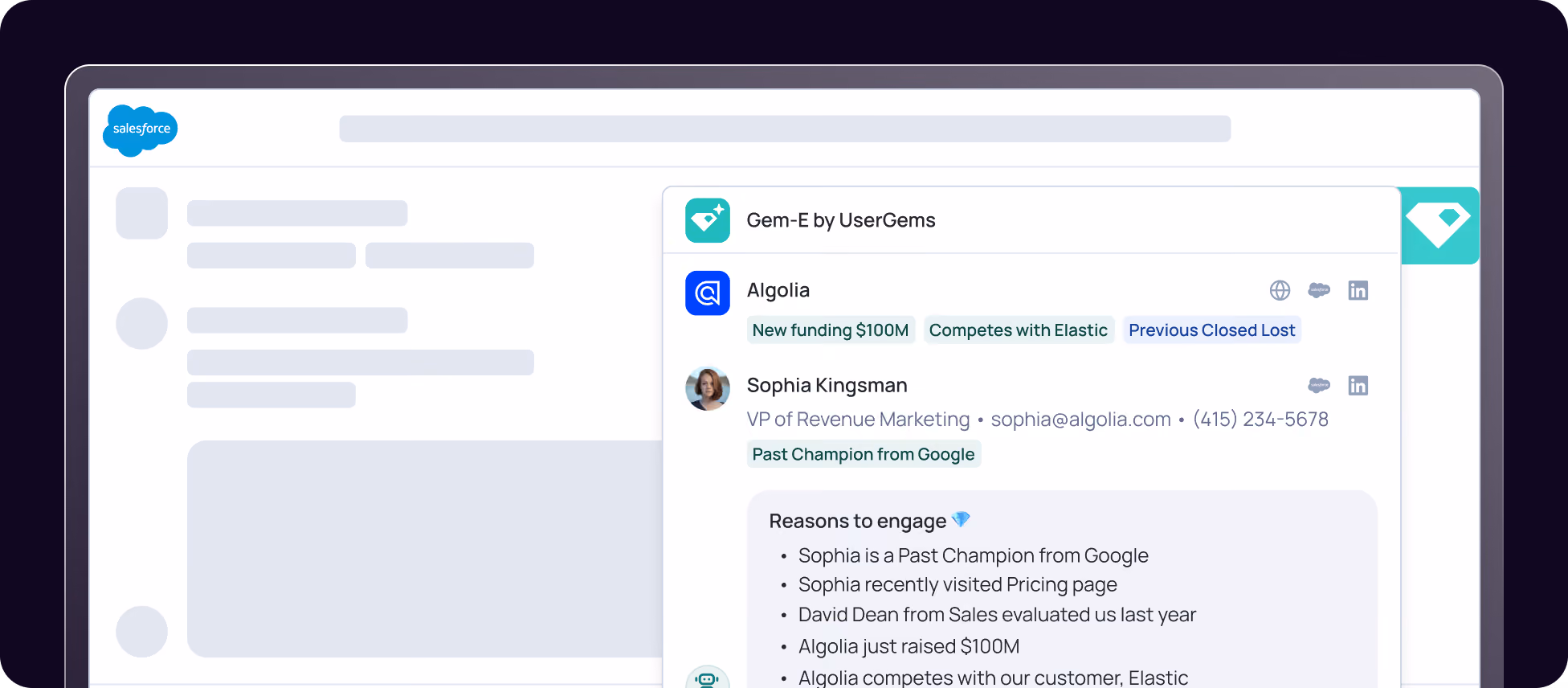Click reason Sophia recently visited Pricing page
Viewport: 1568px width, 688px height.
pyautogui.click(x=958, y=584)
